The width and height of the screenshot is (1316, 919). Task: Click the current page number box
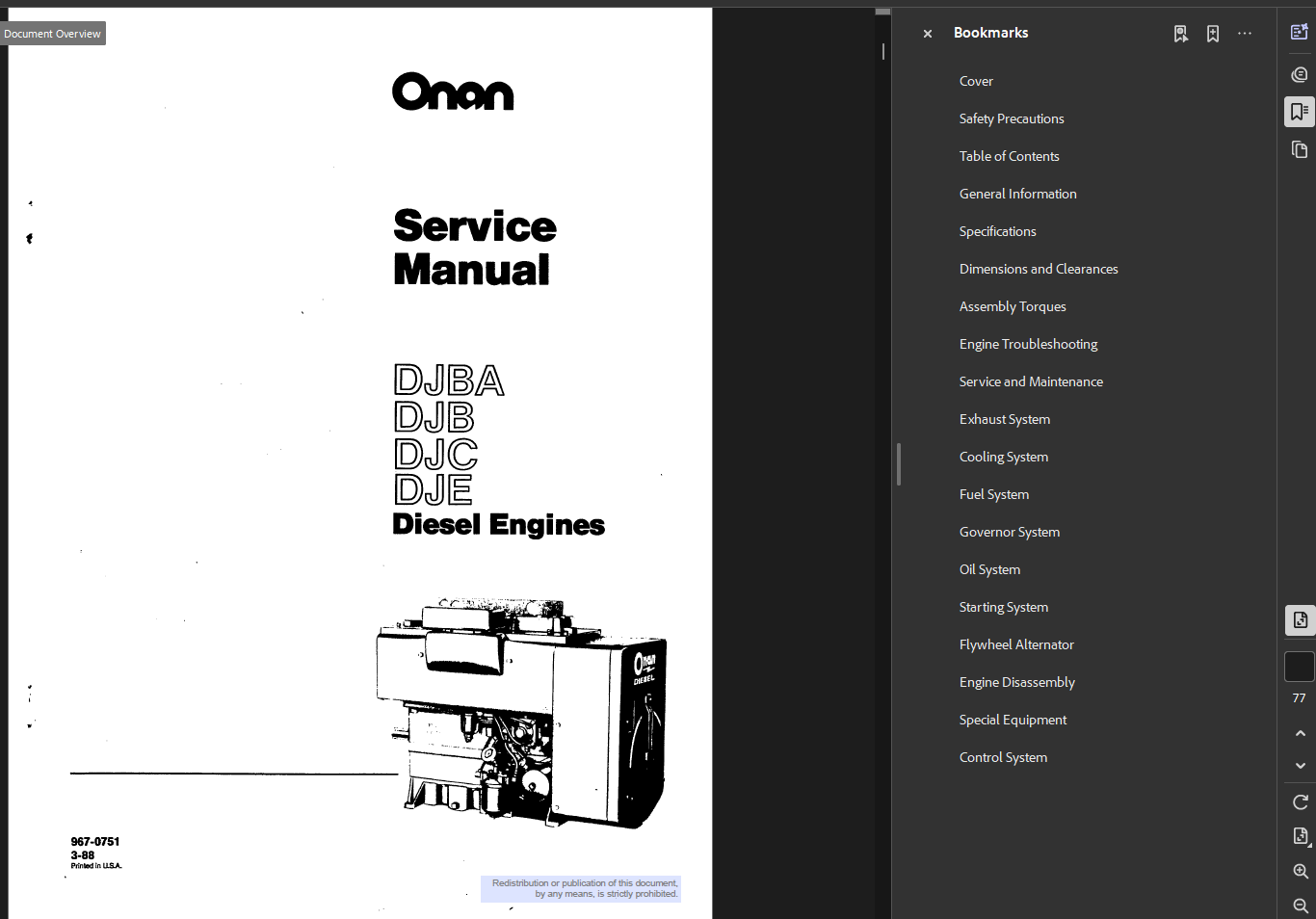pyautogui.click(x=1300, y=667)
